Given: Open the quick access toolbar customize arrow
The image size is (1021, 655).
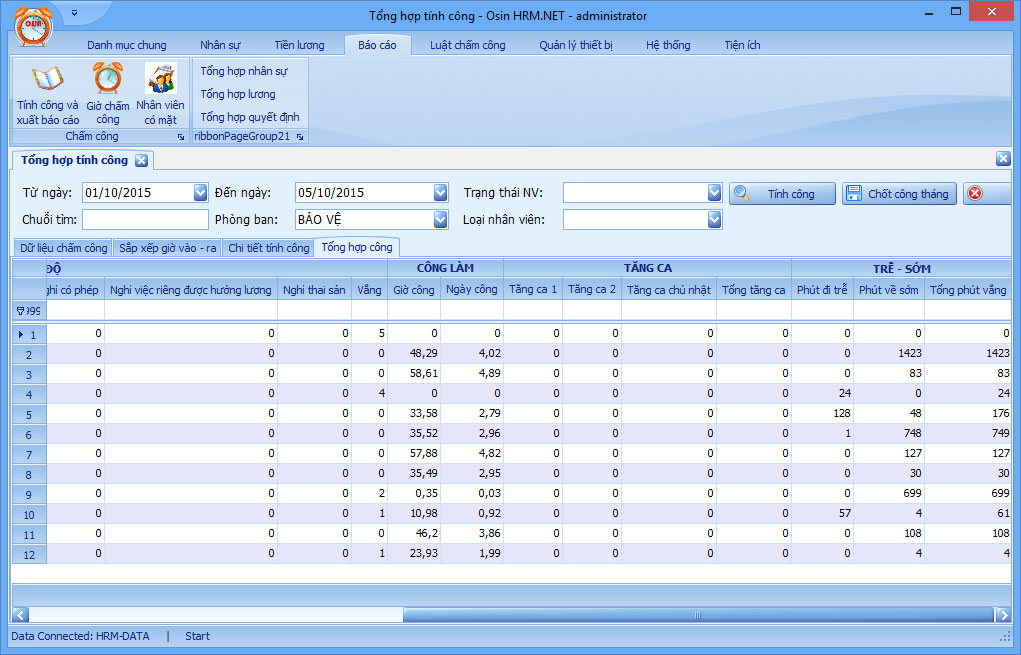Looking at the screenshot, I should tap(75, 15).
